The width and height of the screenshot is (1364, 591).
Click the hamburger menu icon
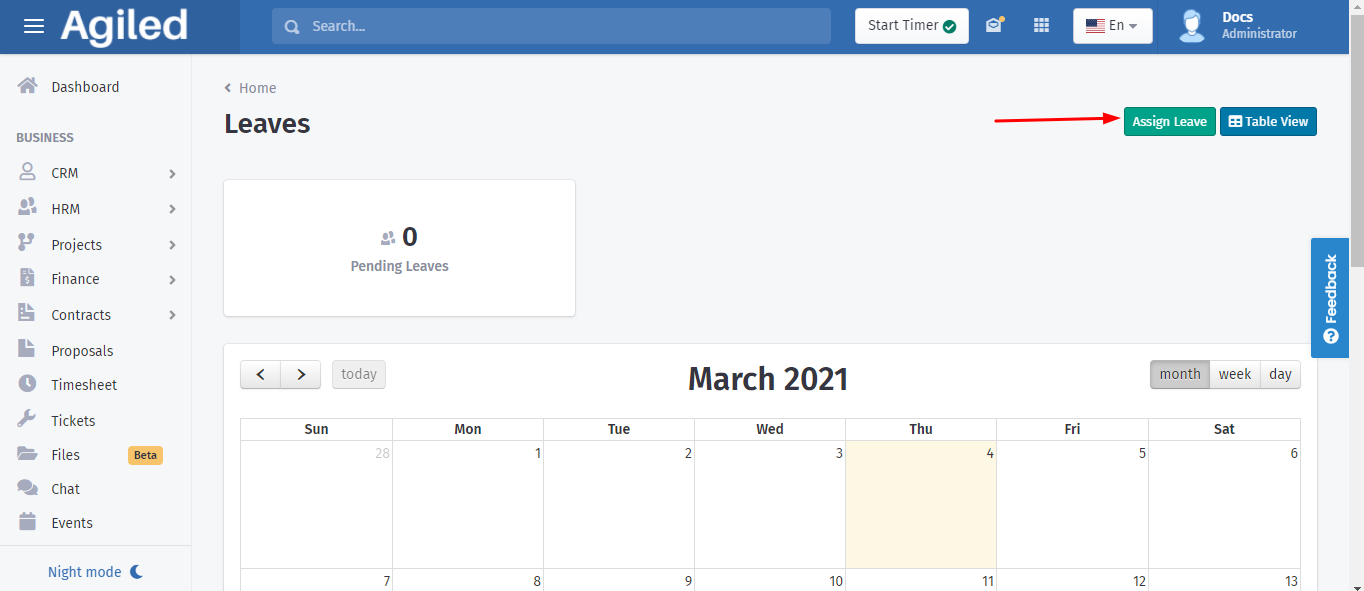click(34, 26)
